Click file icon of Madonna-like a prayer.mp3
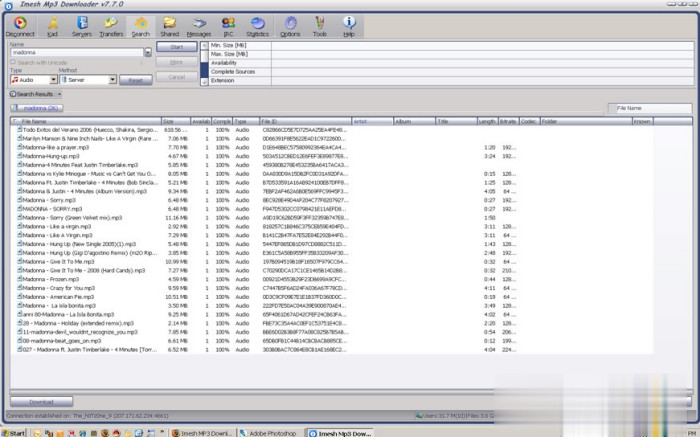This screenshot has width=700, height=437. click(x=20, y=147)
